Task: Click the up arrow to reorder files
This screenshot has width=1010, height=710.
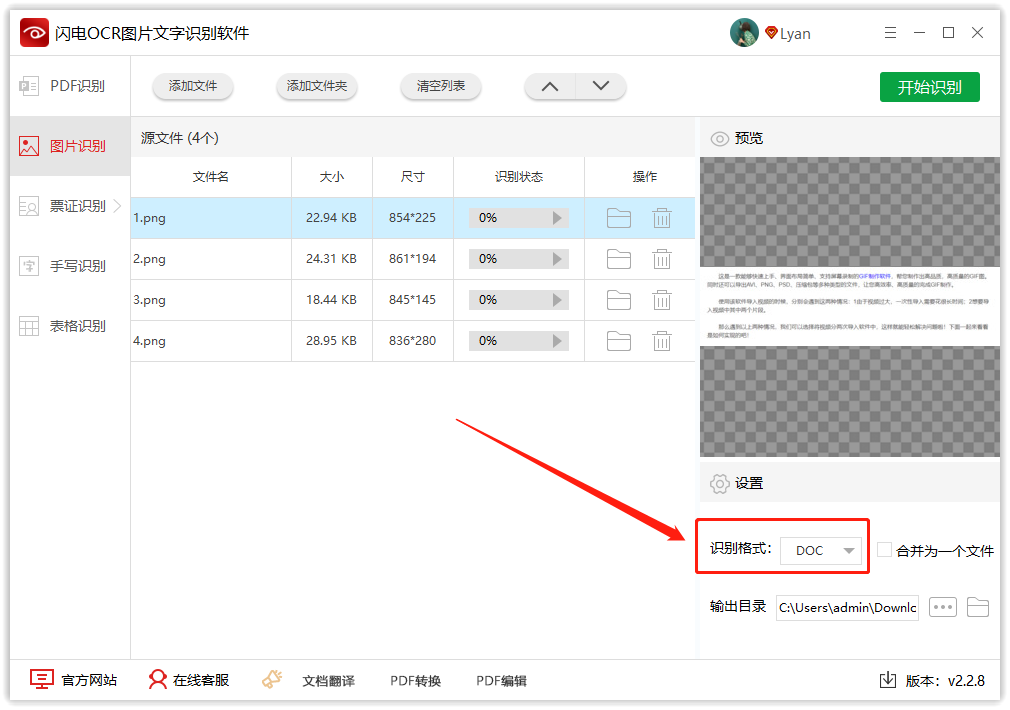Action: coord(549,87)
